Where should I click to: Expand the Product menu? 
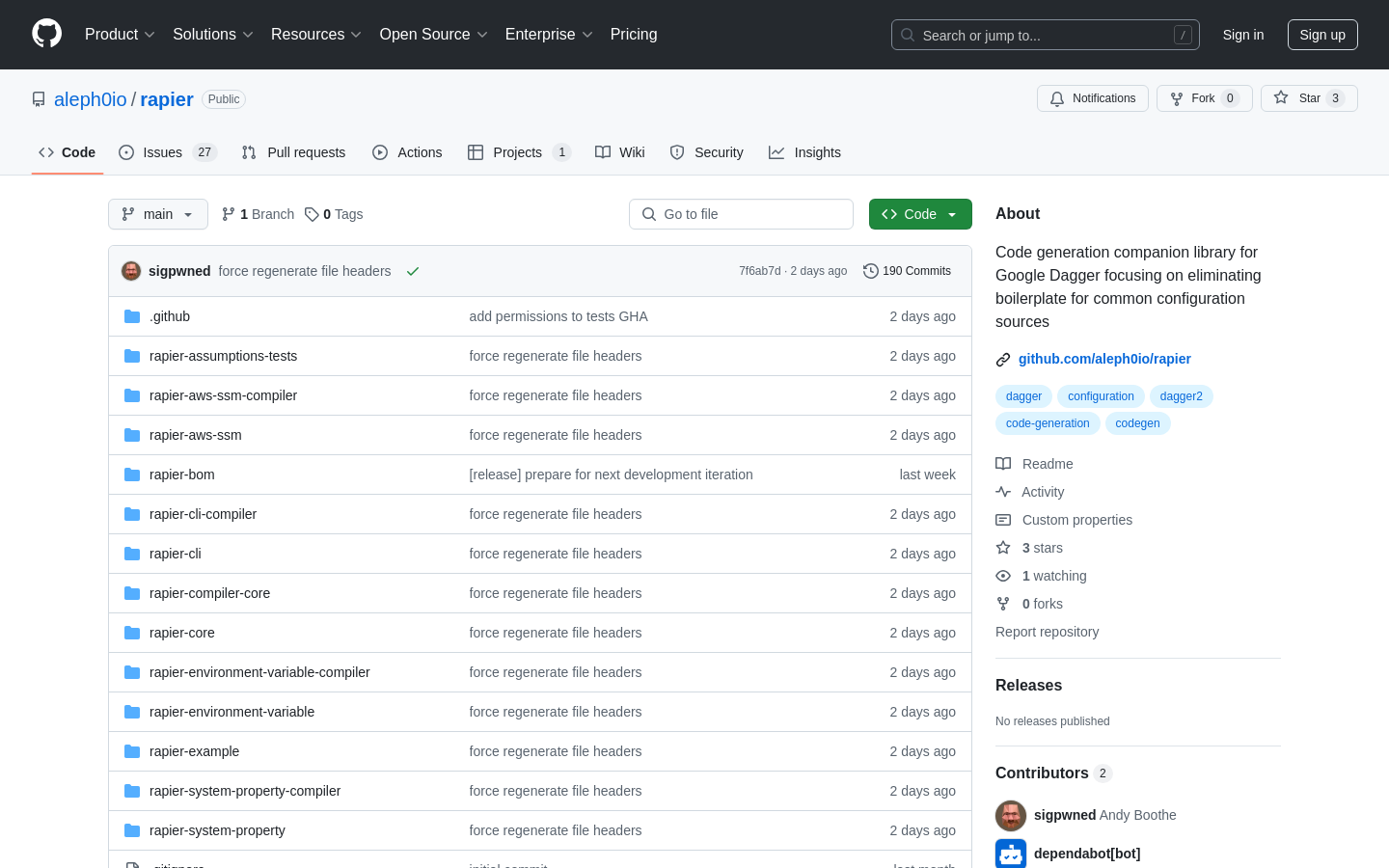(x=120, y=35)
